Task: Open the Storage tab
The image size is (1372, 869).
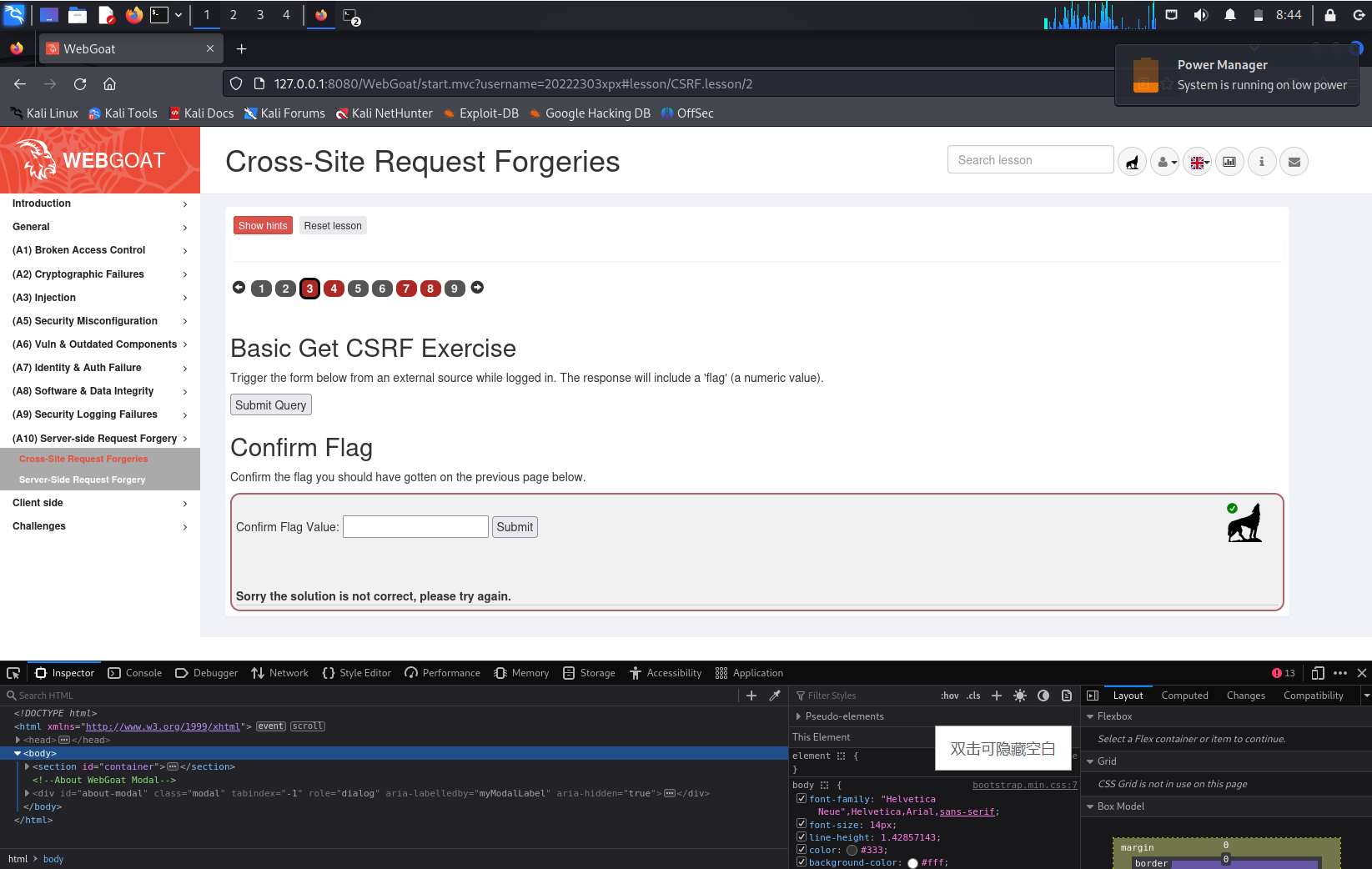Action: [589, 673]
